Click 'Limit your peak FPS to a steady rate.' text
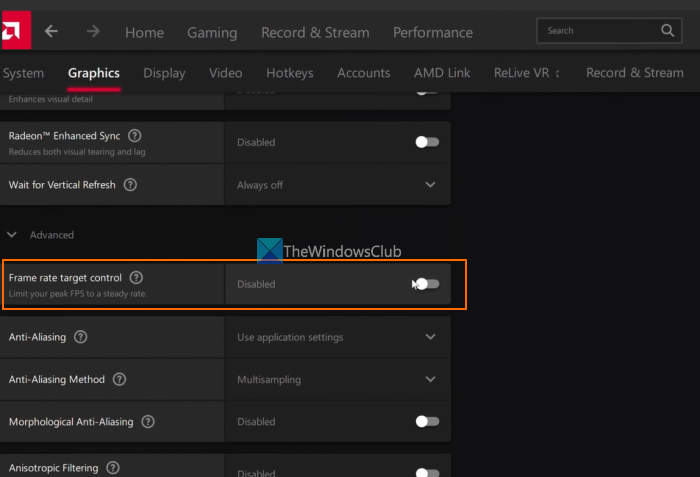 [78, 293]
